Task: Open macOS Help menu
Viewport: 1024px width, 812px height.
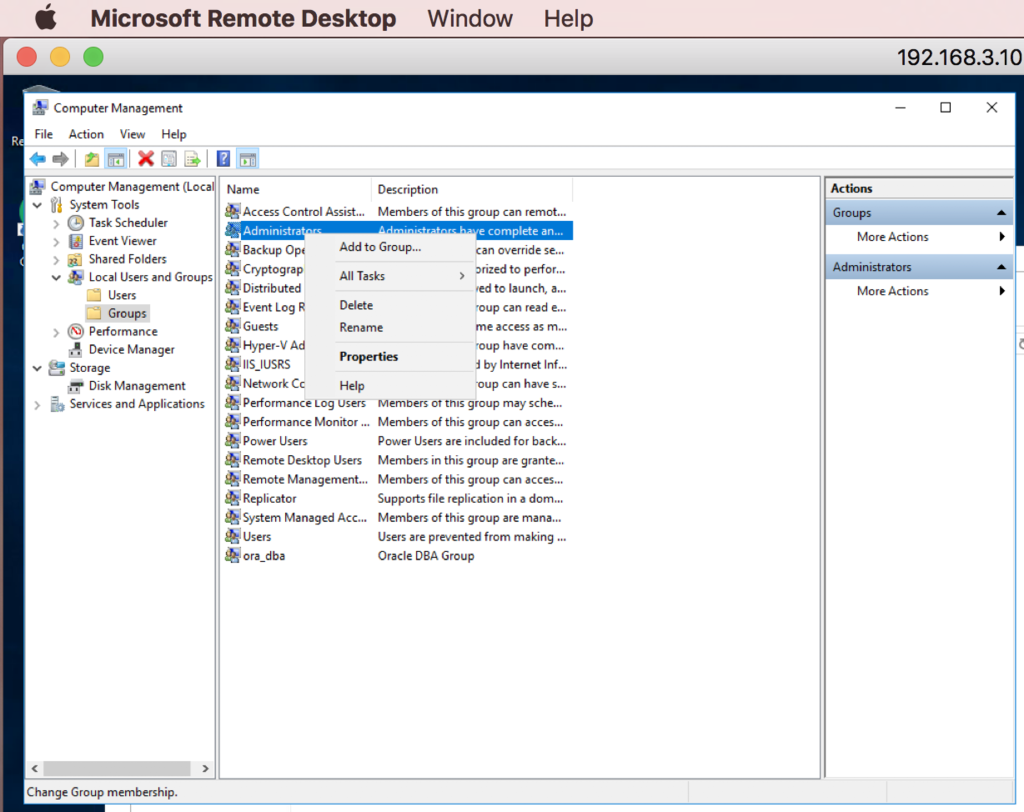Action: 568,18
